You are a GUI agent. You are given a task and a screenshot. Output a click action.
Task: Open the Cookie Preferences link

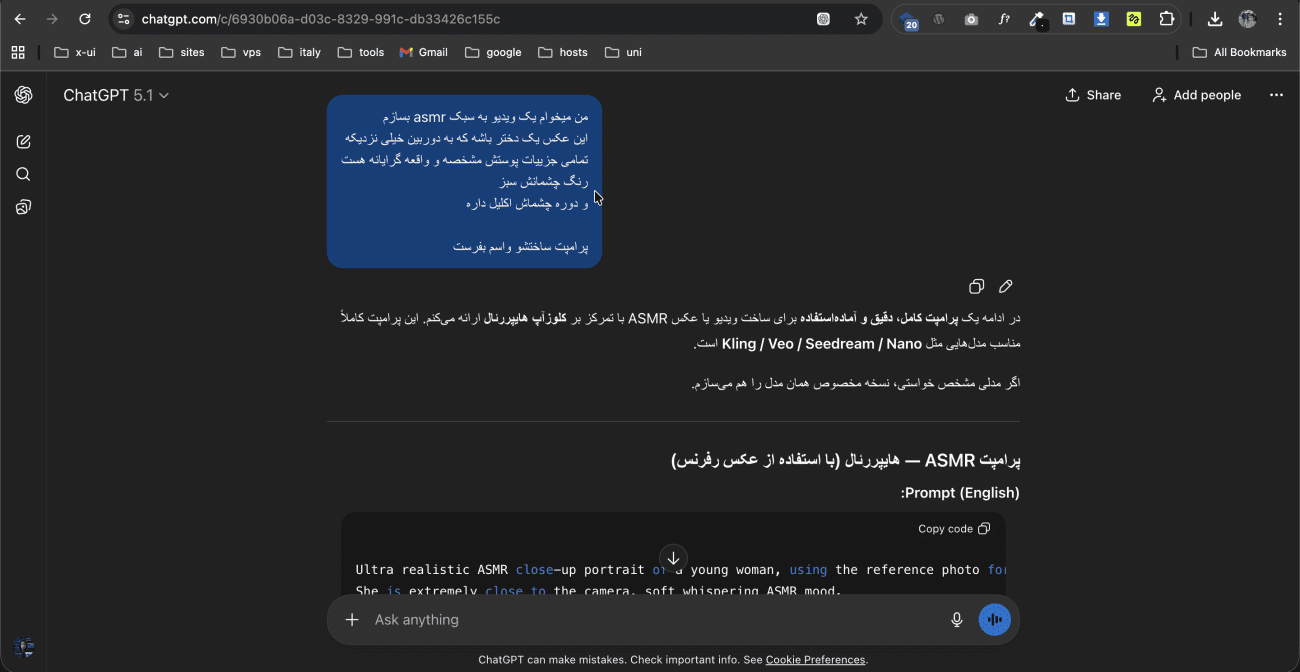[x=815, y=660]
